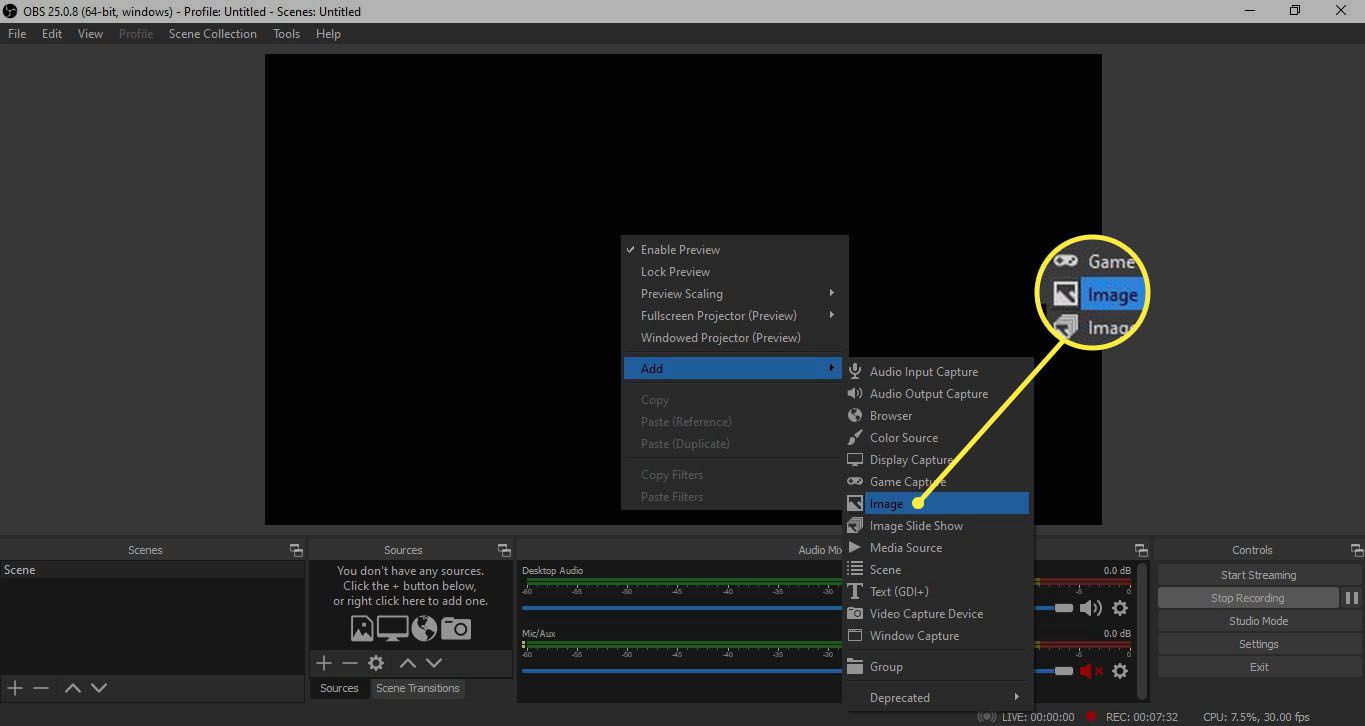
Task: Add a Game Capture source
Action: (x=937, y=482)
